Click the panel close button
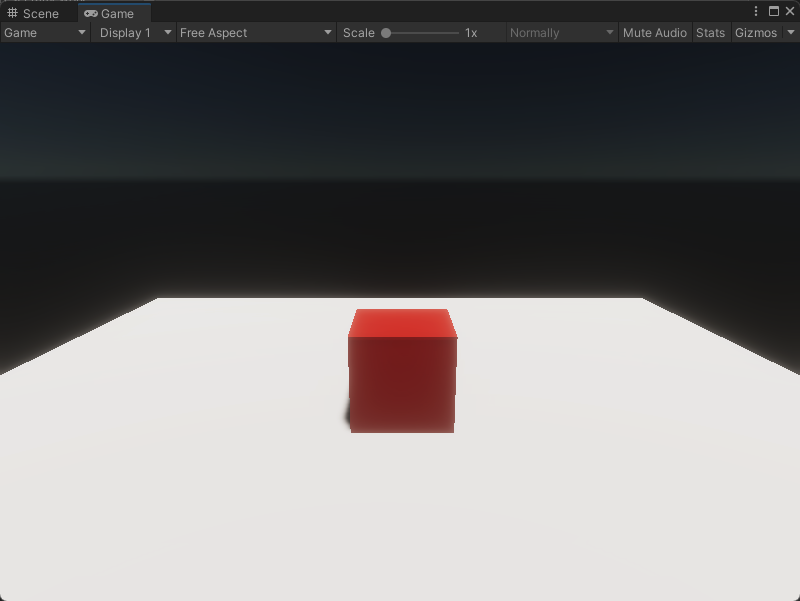Screen dimensions: 800x601 pyautogui.click(x=791, y=10)
